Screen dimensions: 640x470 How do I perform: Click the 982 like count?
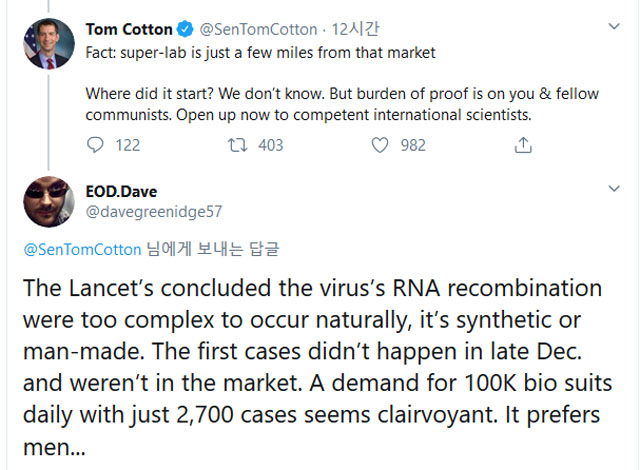point(413,145)
